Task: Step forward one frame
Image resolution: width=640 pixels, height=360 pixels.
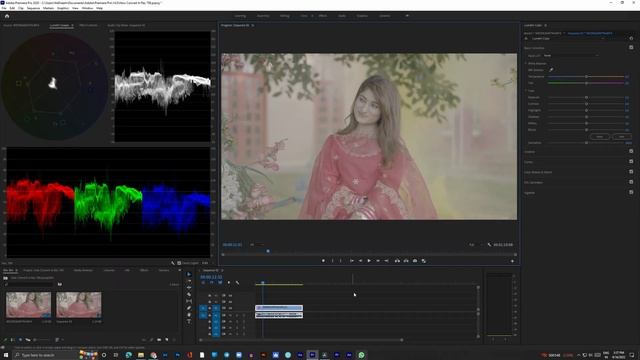Action: 378,261
